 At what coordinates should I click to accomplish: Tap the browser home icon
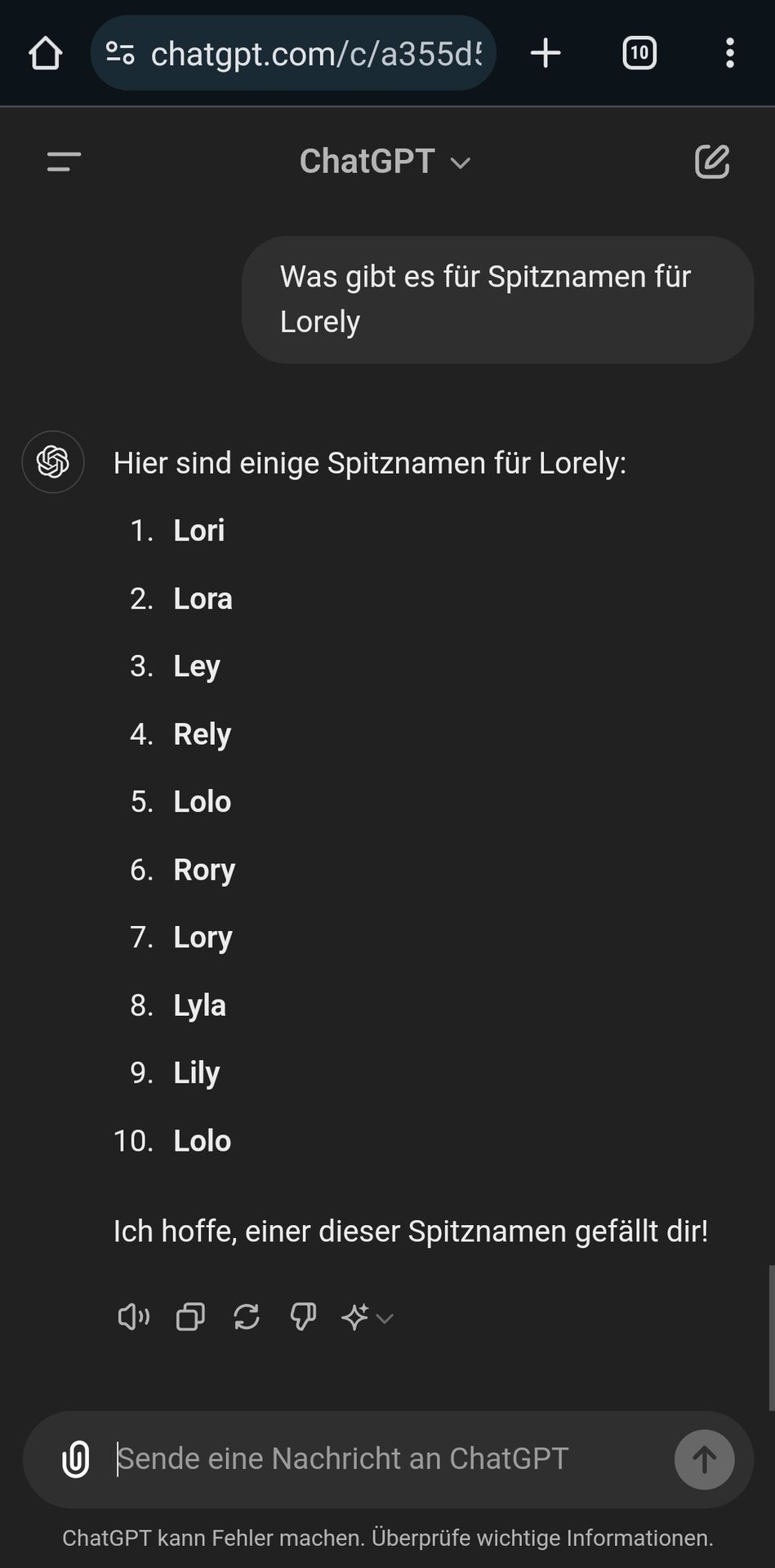tap(46, 54)
